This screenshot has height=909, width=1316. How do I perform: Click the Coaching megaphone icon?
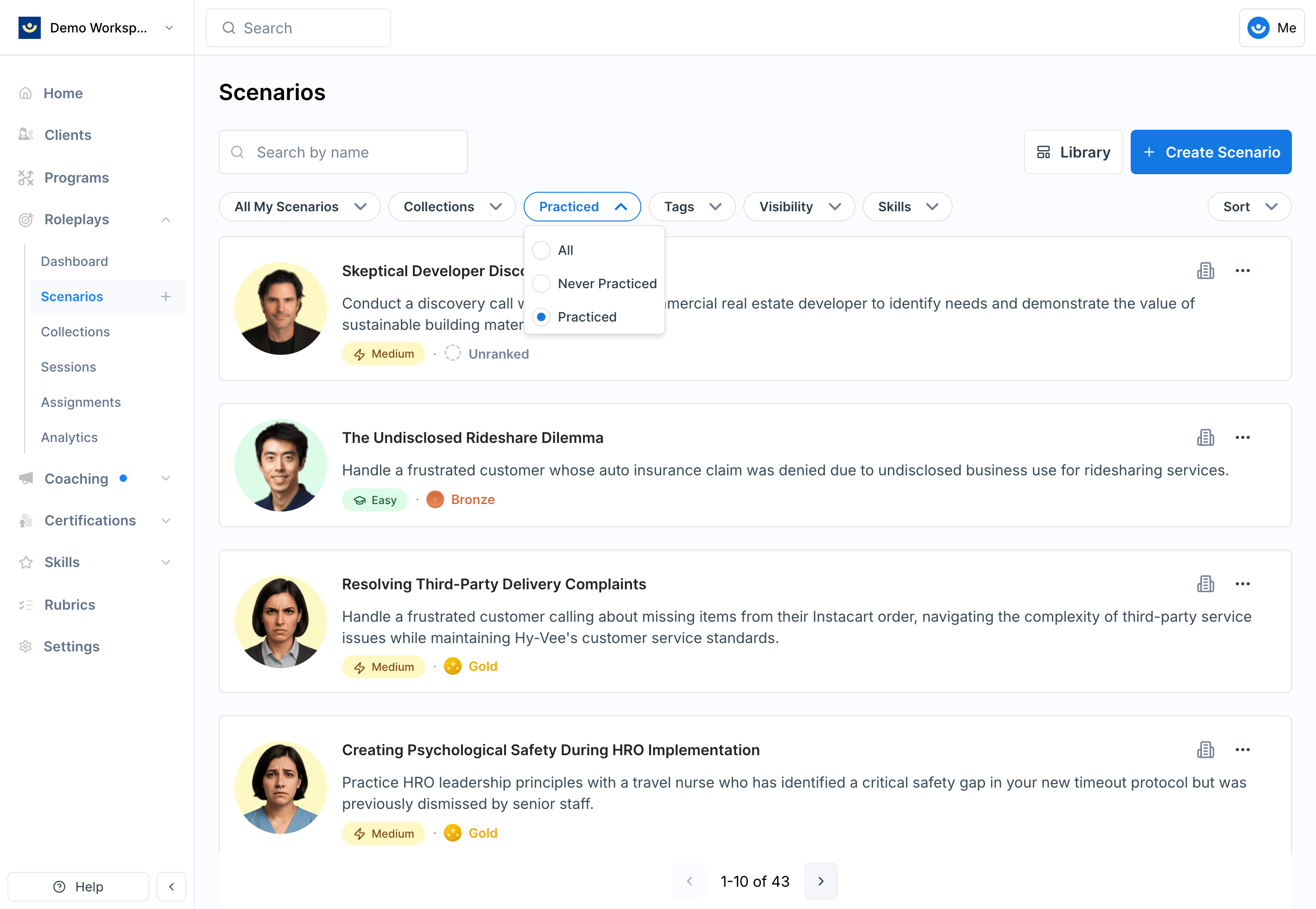pos(25,479)
